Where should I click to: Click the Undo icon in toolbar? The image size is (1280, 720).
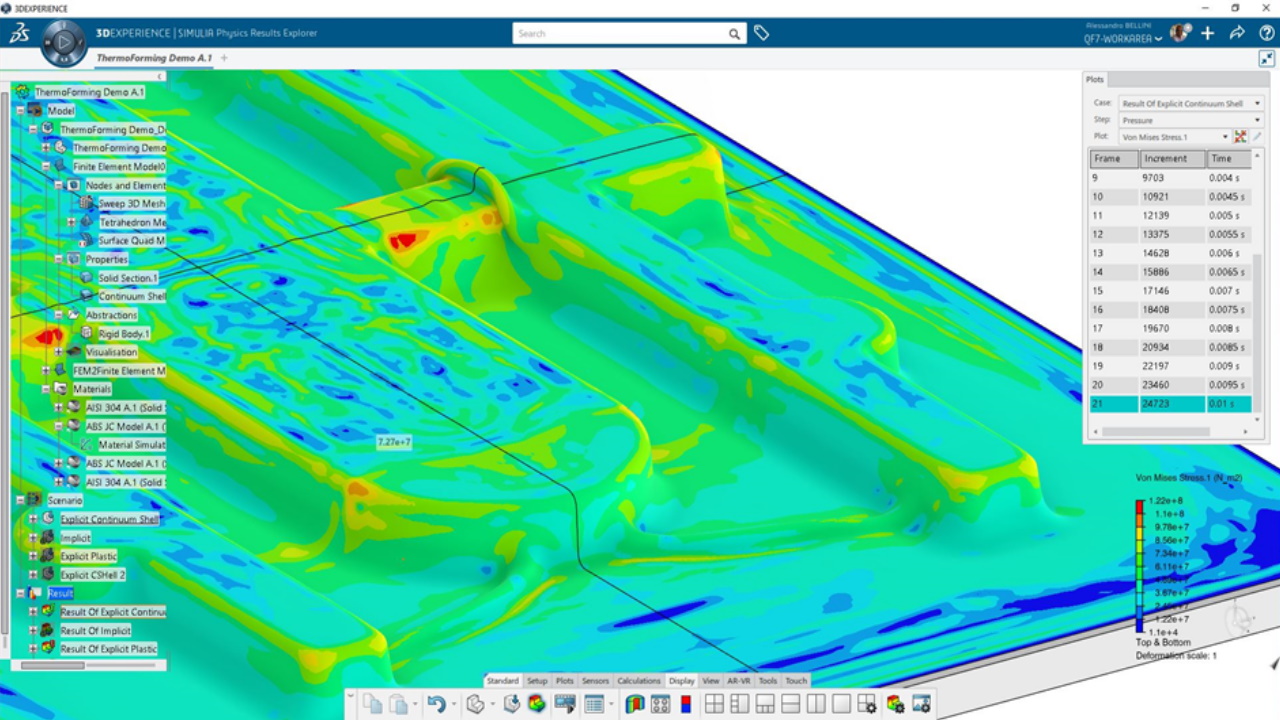point(436,704)
